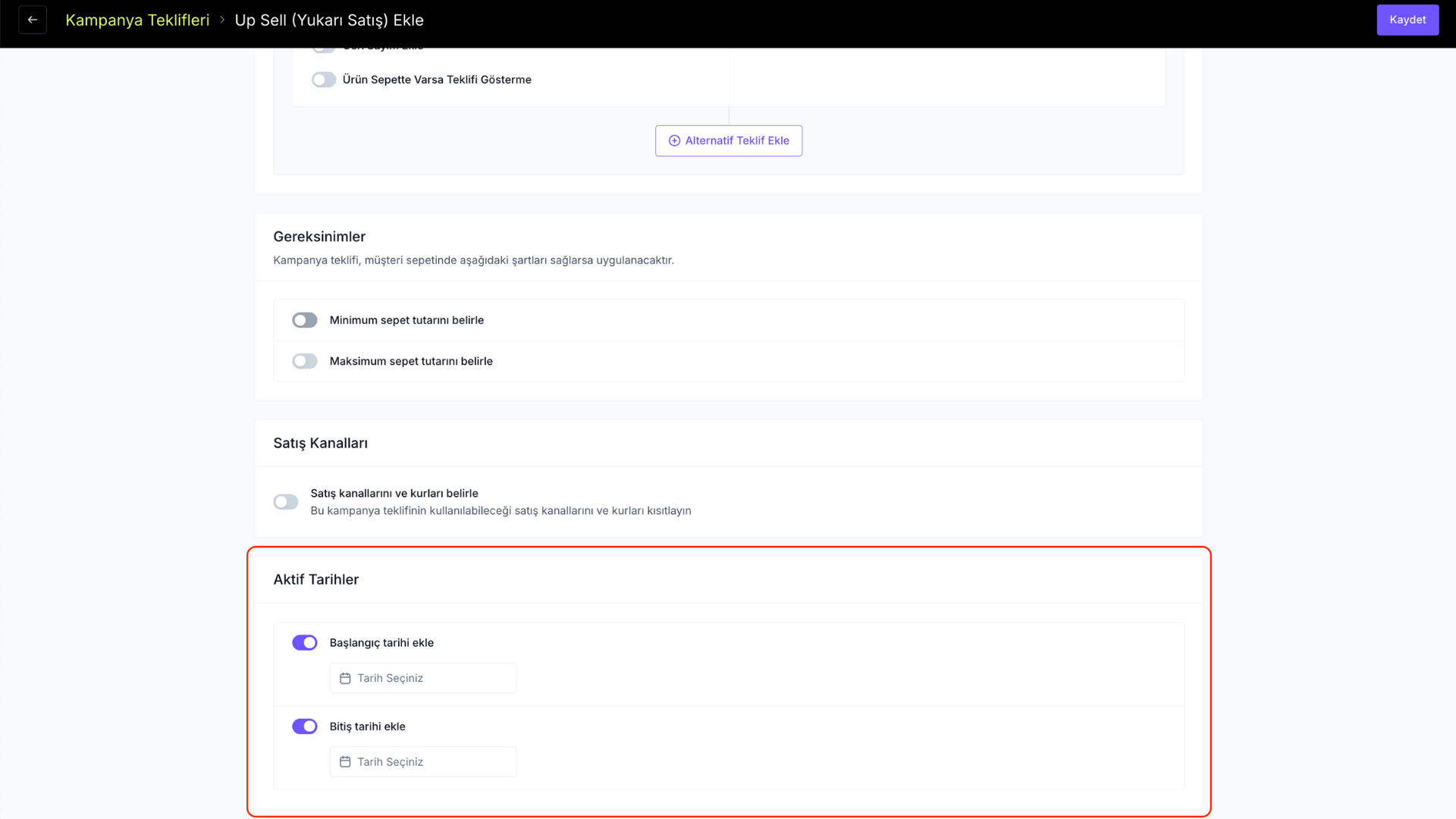Enable Minimum sepet tutarını belirle switch

pos(305,320)
